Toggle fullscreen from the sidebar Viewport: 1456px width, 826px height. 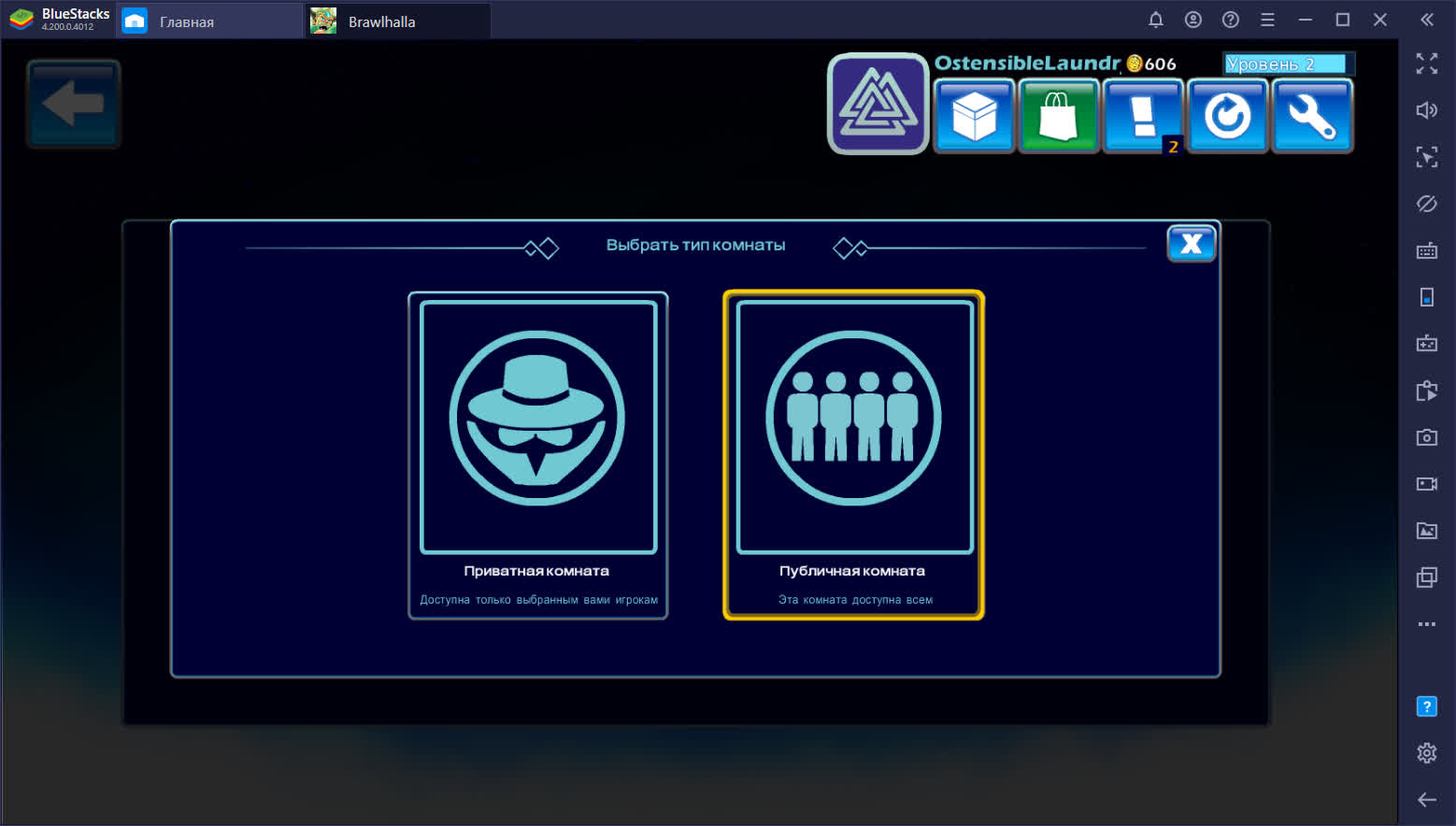(1427, 64)
